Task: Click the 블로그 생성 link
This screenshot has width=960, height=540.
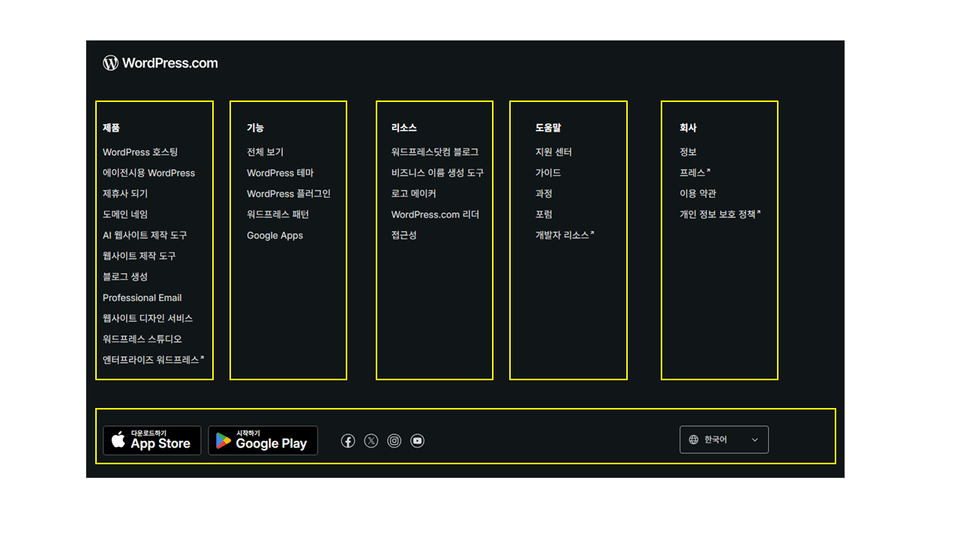Action: click(125, 277)
